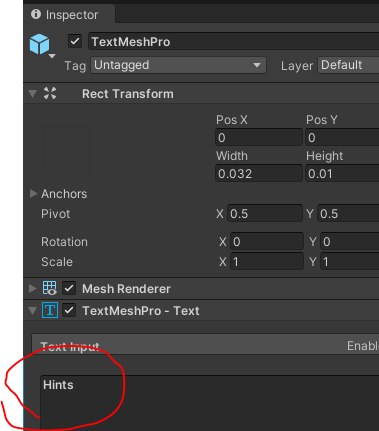Disable the TextMeshPro - Text checkbox

coord(69,311)
